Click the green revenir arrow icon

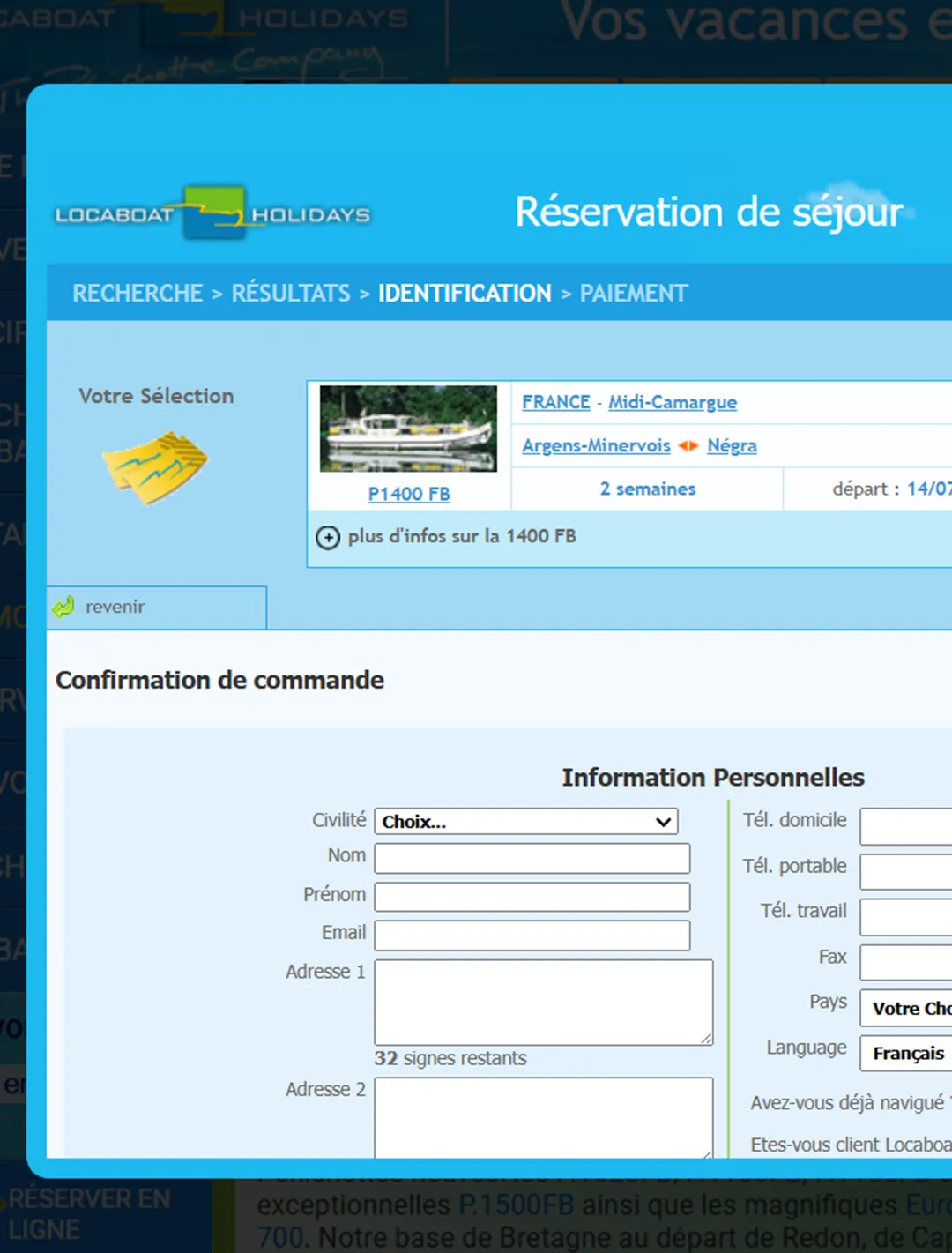click(63, 607)
